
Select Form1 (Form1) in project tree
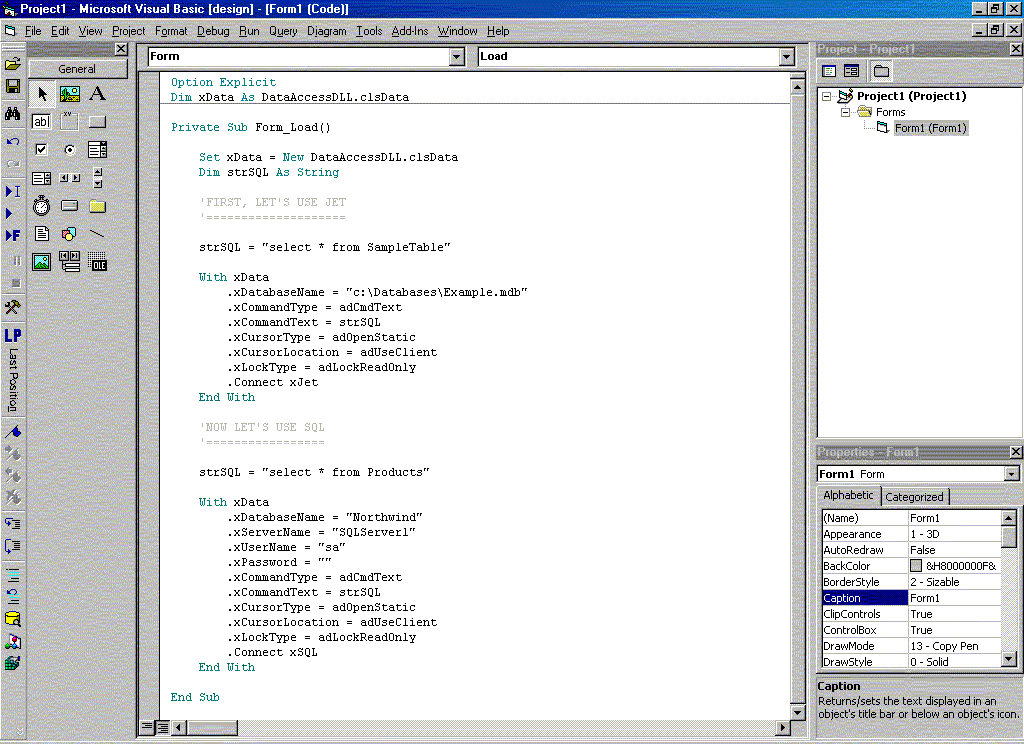(x=930, y=128)
